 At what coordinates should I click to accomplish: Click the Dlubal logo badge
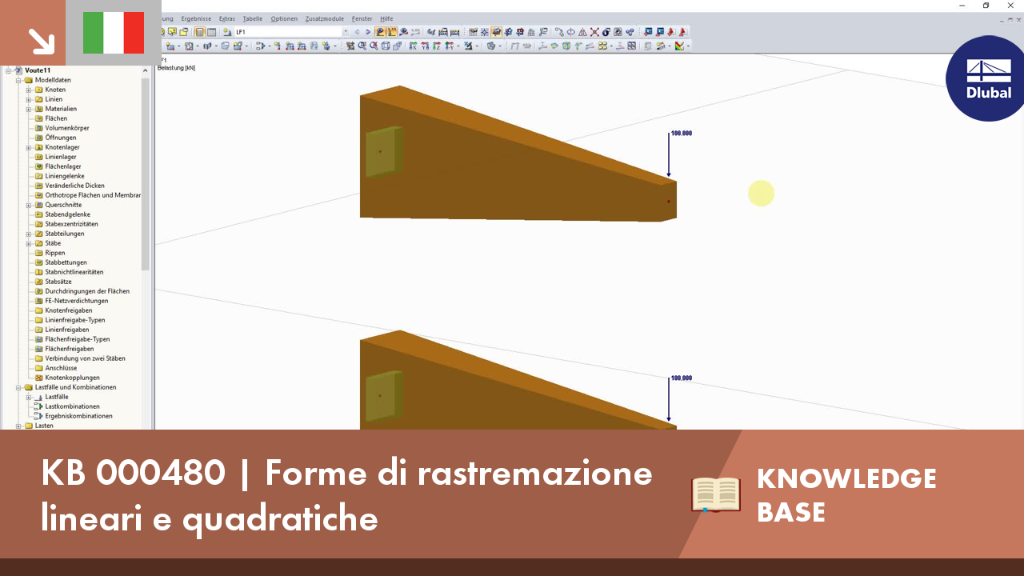(987, 78)
